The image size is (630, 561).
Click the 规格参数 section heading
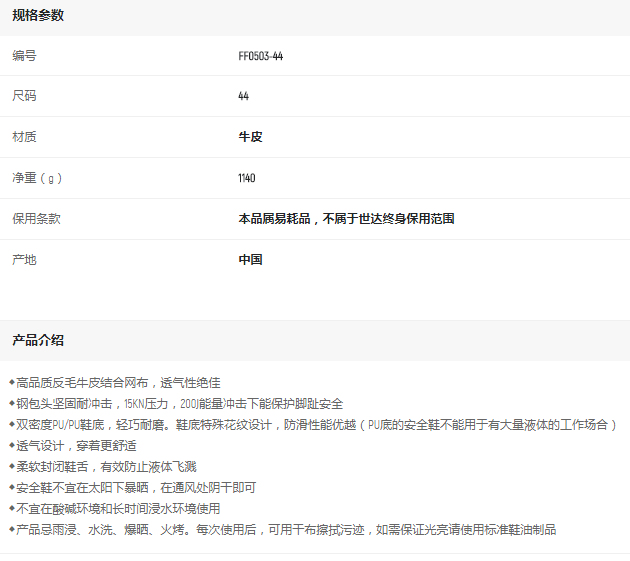point(38,15)
